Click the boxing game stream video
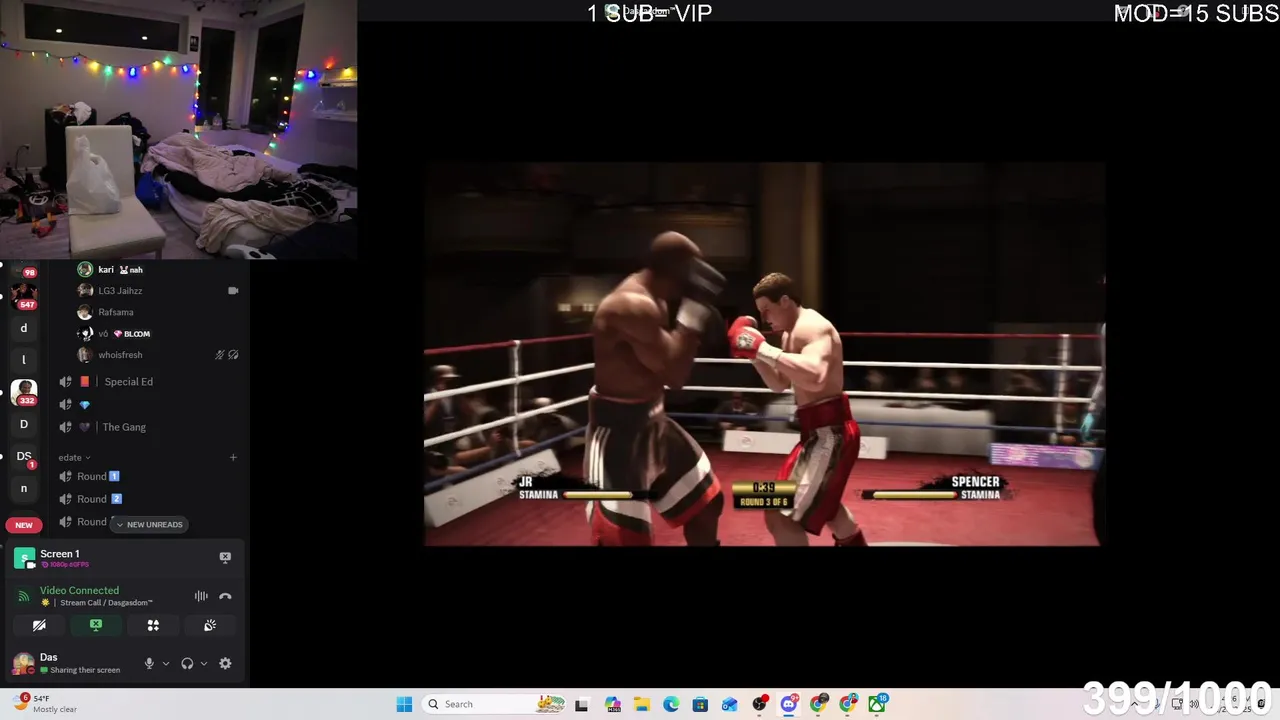 [x=765, y=354]
